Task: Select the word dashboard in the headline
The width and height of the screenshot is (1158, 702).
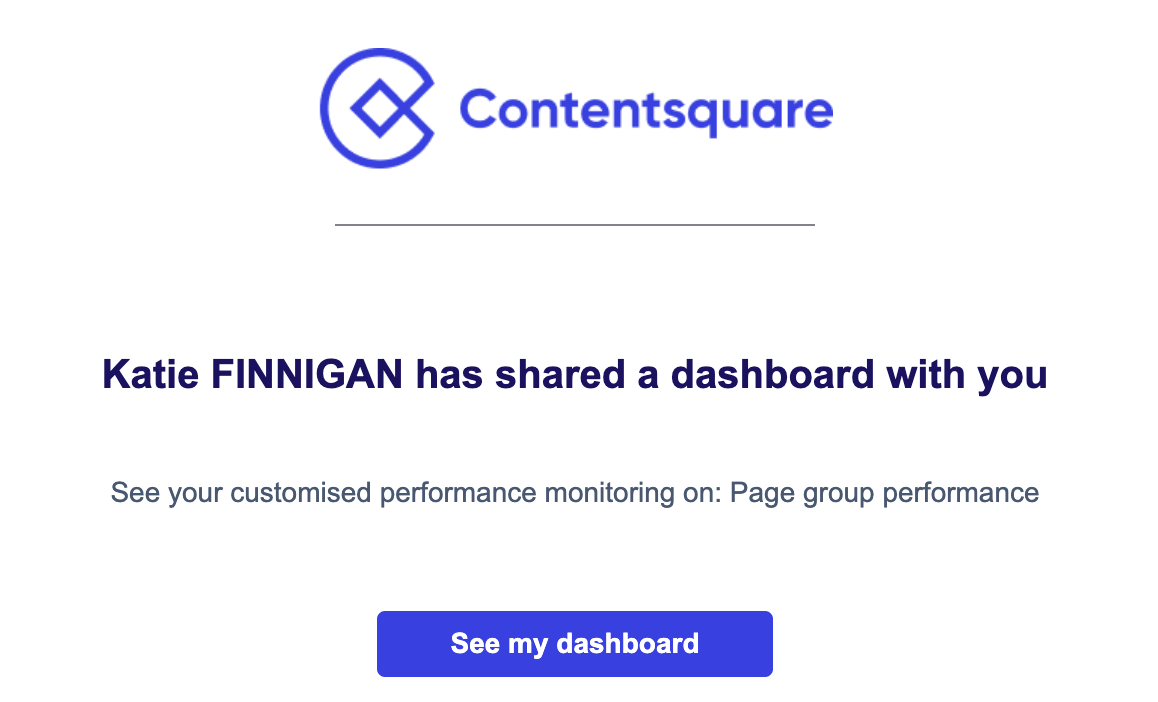Action: pos(772,374)
